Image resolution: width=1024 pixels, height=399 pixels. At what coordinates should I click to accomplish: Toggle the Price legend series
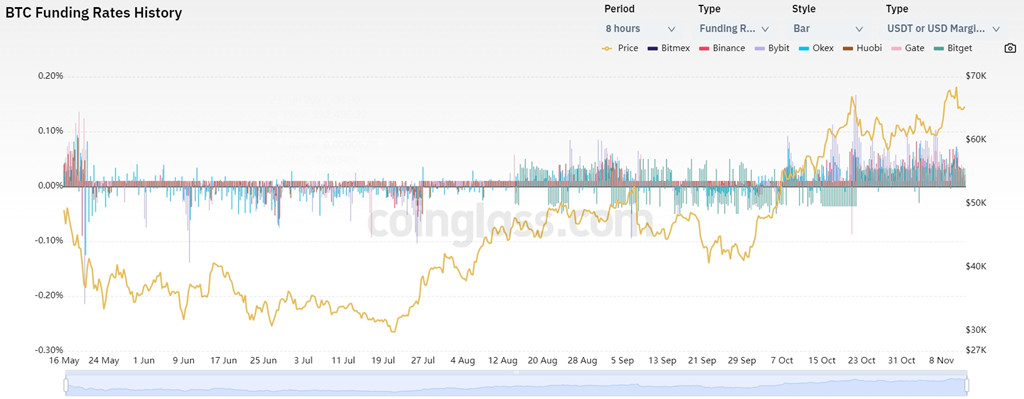pyautogui.click(x=620, y=48)
